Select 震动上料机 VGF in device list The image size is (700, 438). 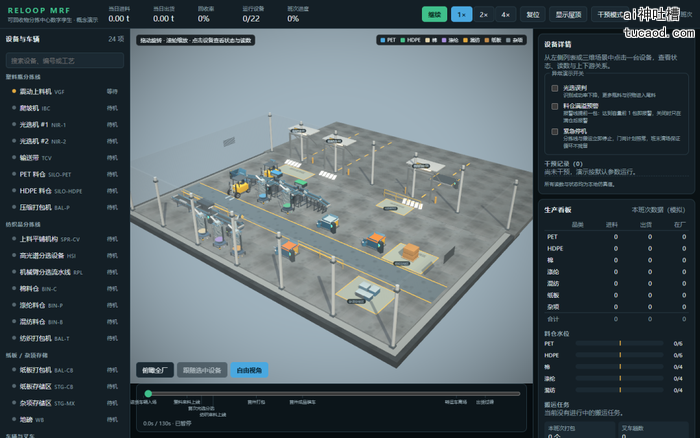point(64,92)
